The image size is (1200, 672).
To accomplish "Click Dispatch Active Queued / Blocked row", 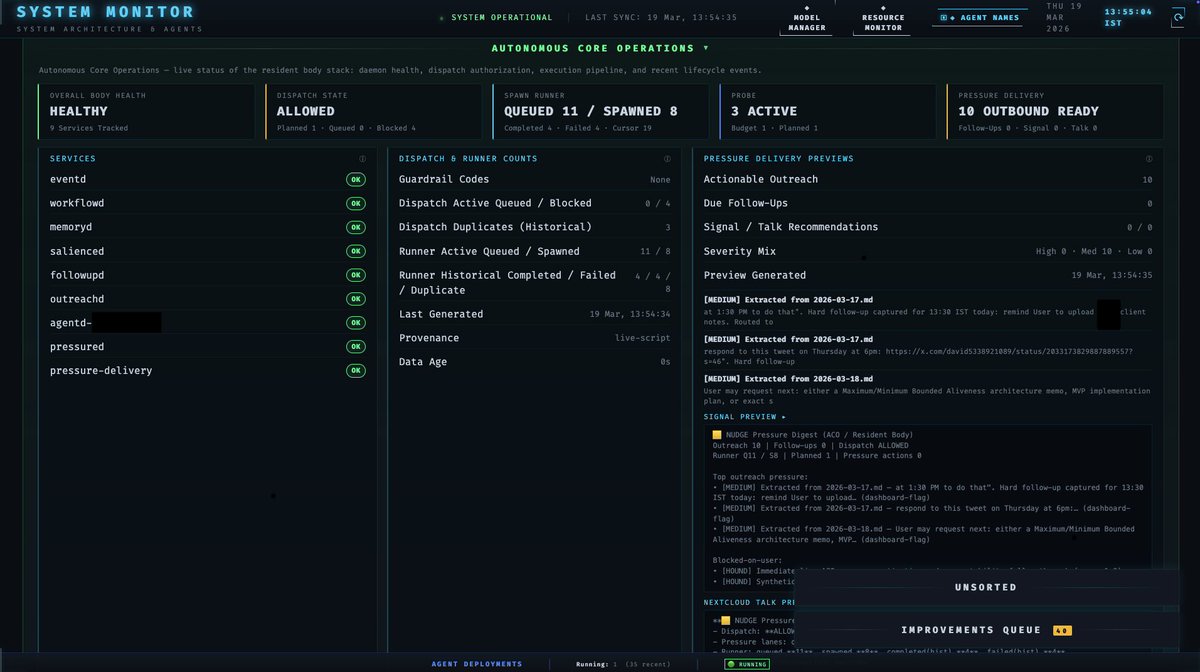I will [534, 203].
